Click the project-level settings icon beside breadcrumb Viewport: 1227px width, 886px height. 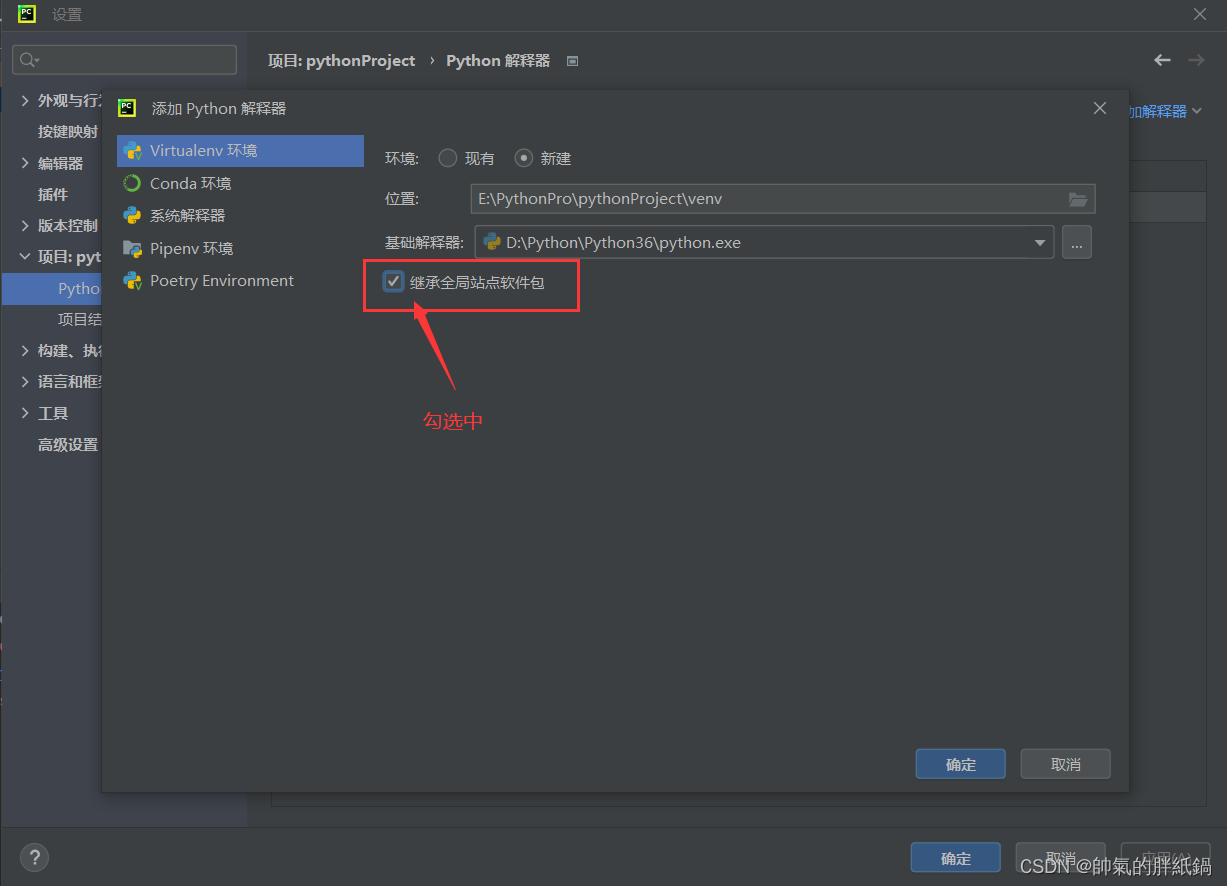pos(572,61)
